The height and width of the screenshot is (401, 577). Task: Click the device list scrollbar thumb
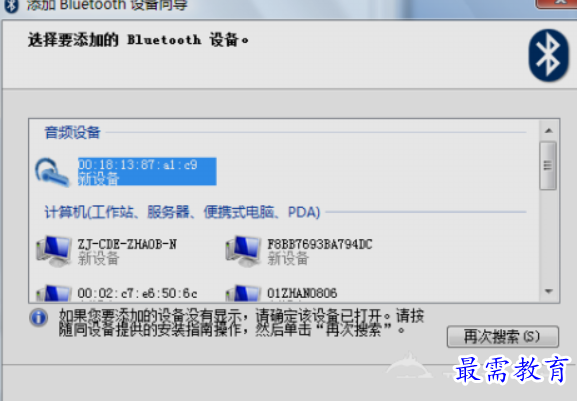pos(548,166)
